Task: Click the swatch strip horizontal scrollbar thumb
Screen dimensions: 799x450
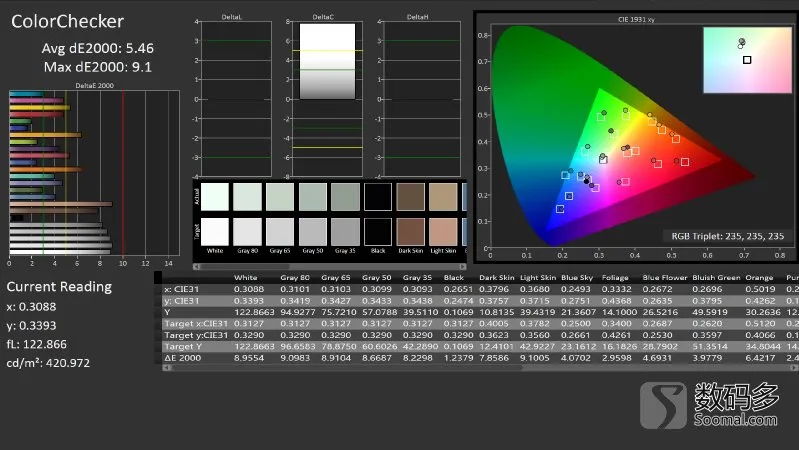Action: pos(245,267)
